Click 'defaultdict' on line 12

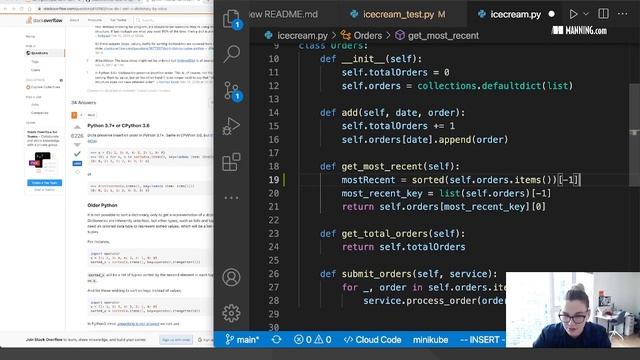(511, 86)
